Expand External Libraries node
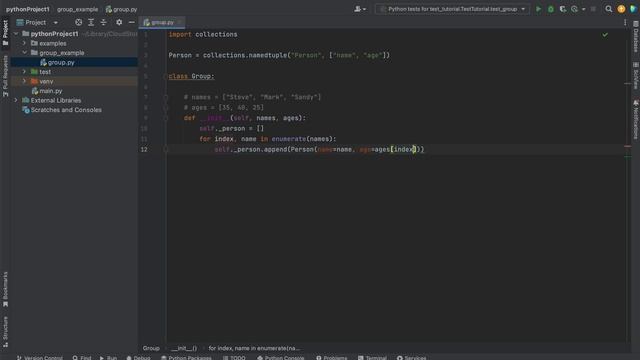This screenshot has width=640, height=360. pyautogui.click(x=16, y=100)
